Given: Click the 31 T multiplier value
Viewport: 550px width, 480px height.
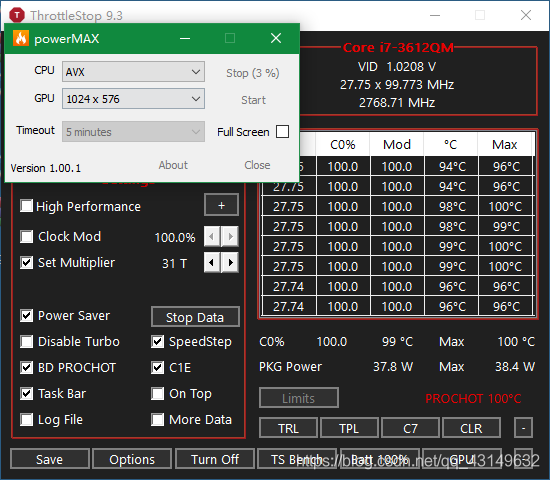Looking at the screenshot, I should point(175,263).
